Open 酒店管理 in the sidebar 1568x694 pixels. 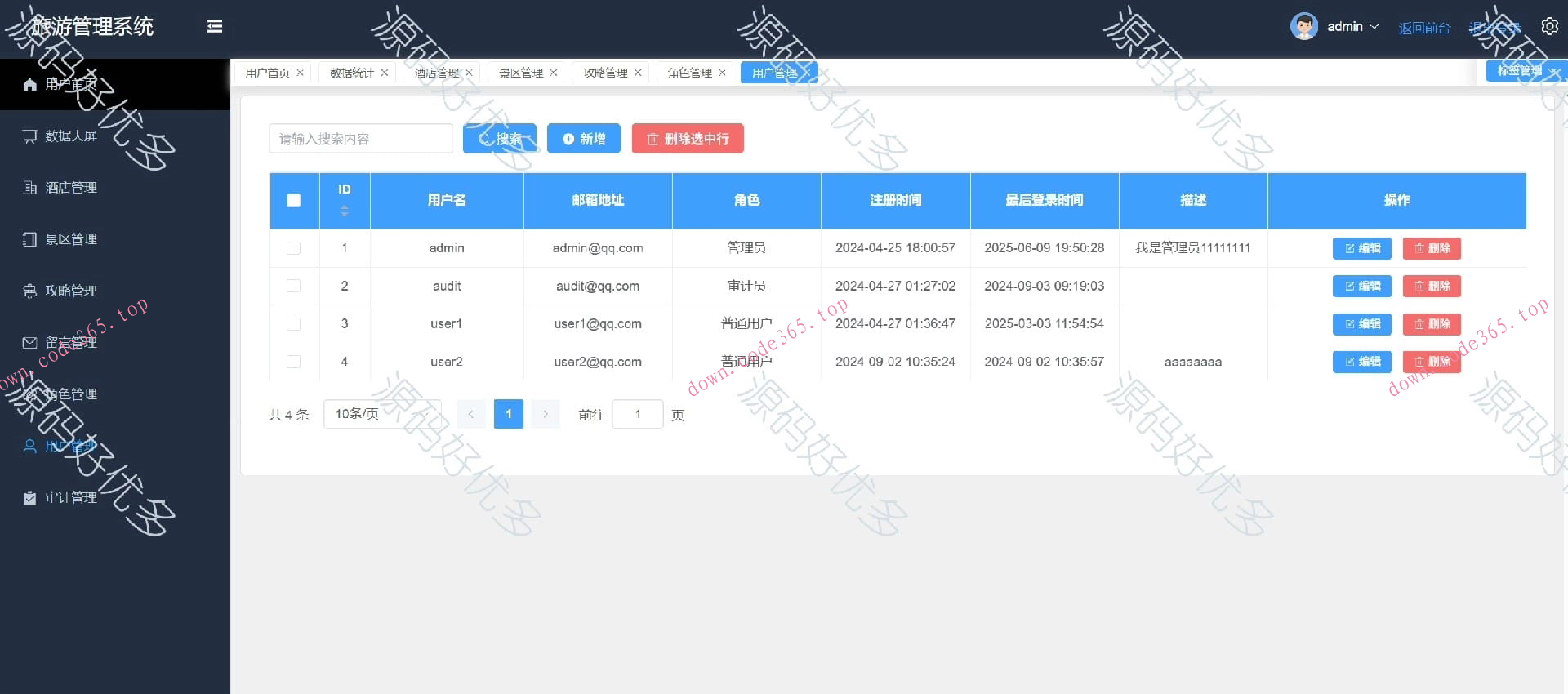tap(114, 188)
